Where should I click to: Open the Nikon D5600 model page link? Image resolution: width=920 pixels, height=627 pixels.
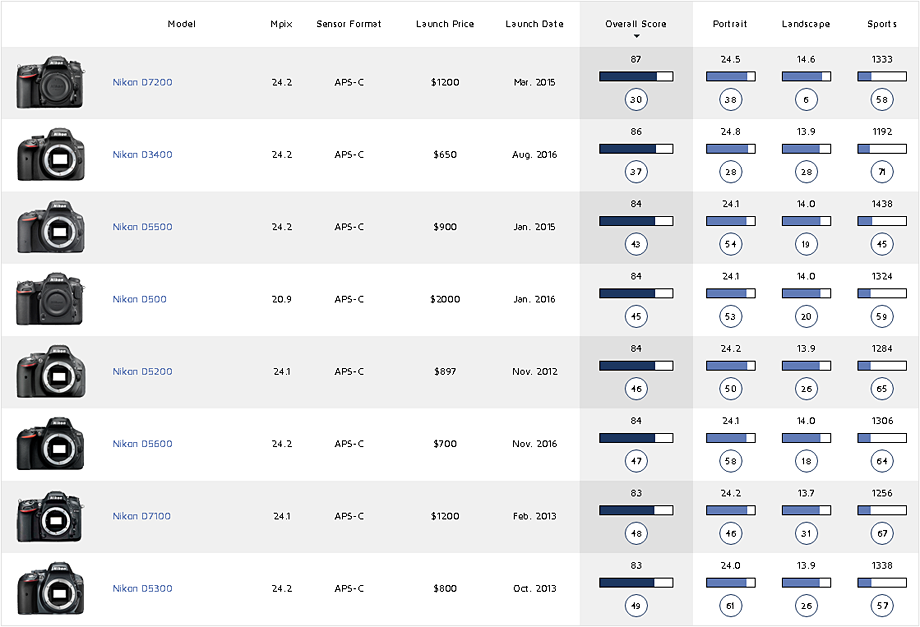click(142, 444)
